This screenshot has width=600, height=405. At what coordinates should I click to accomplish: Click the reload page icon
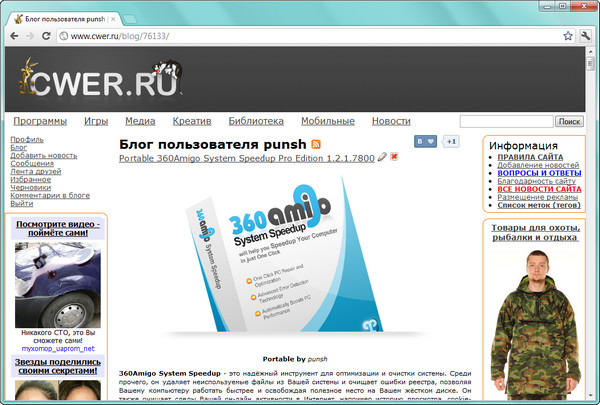(49, 36)
